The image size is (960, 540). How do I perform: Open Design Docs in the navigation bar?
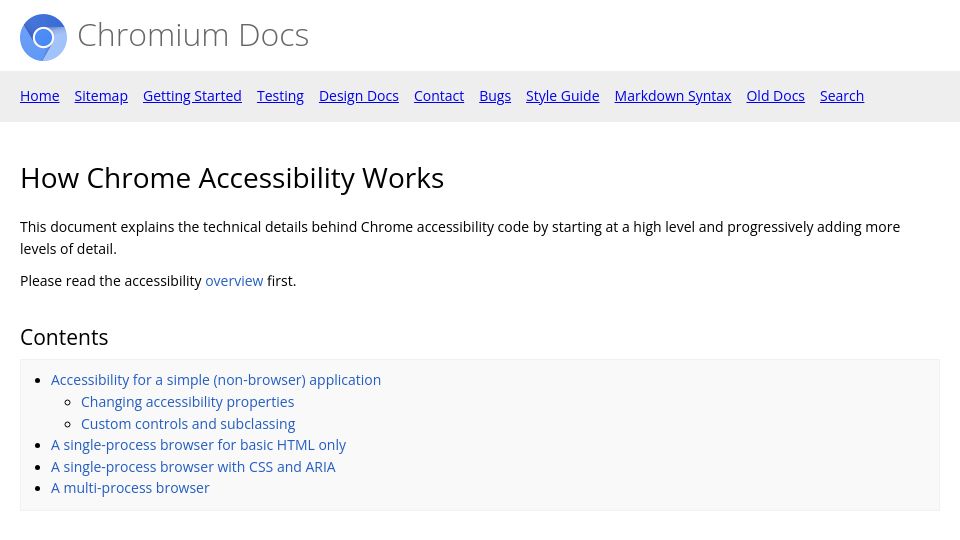tap(359, 96)
